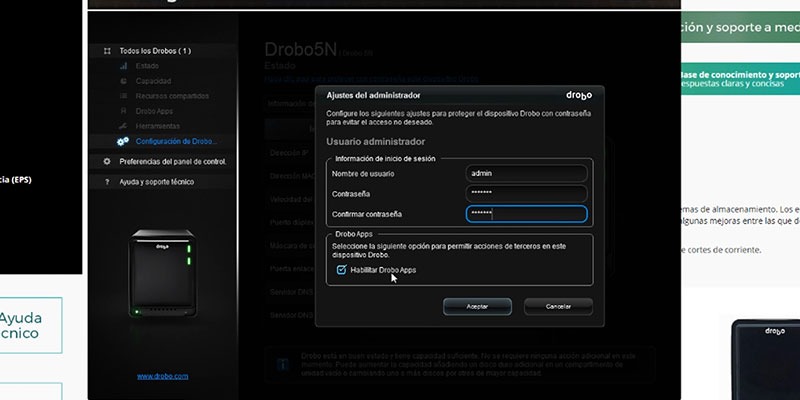Screen dimensions: 800x400
Task: Click the drobo logo in dialog header
Action: point(579,95)
